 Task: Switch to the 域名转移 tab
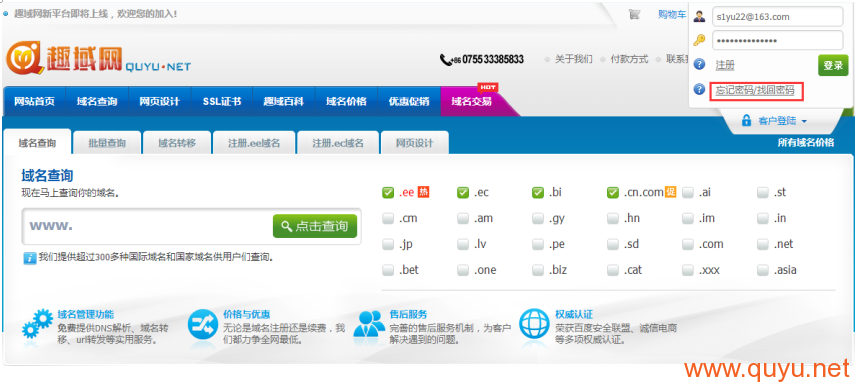[177, 143]
